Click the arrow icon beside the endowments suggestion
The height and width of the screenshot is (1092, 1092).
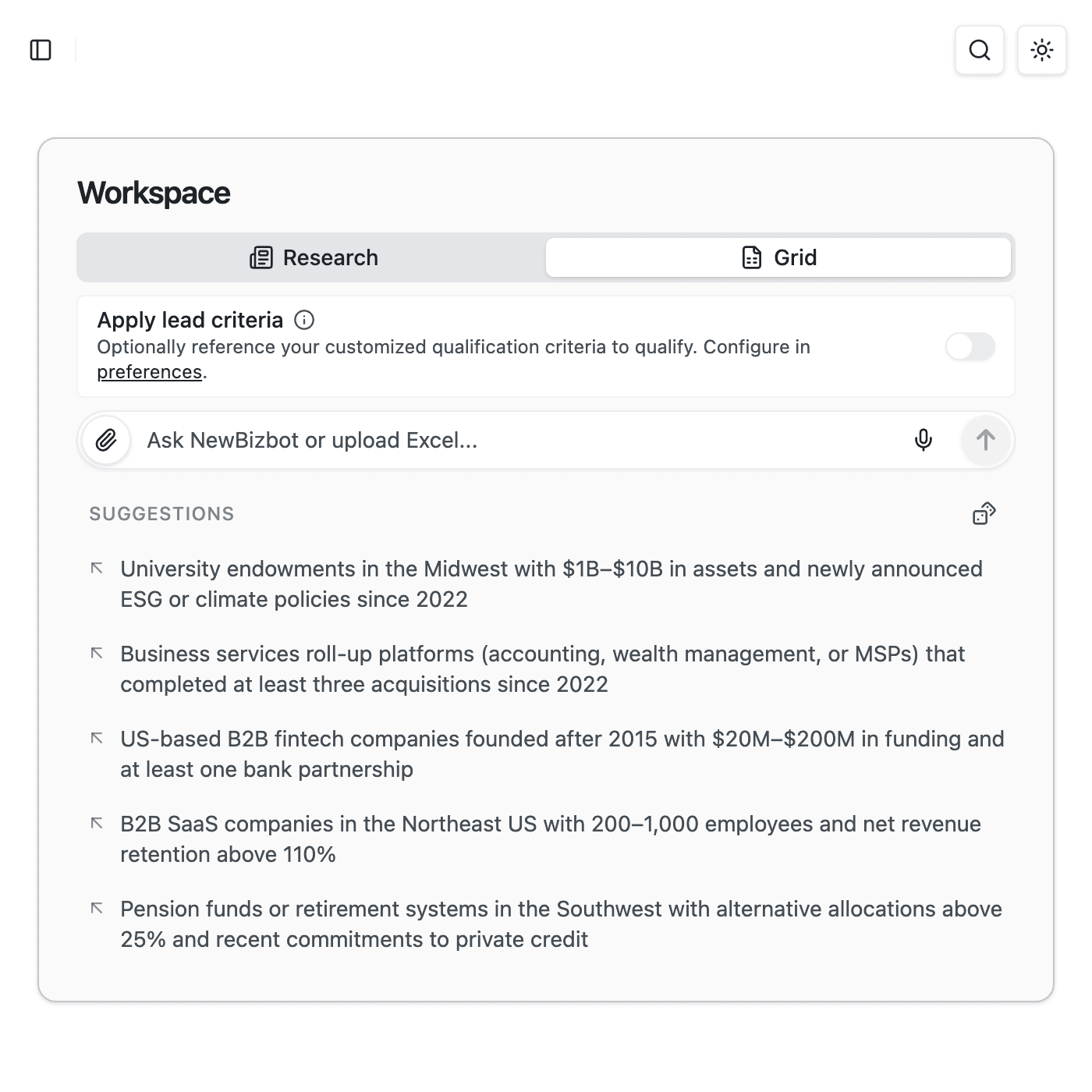97,569
